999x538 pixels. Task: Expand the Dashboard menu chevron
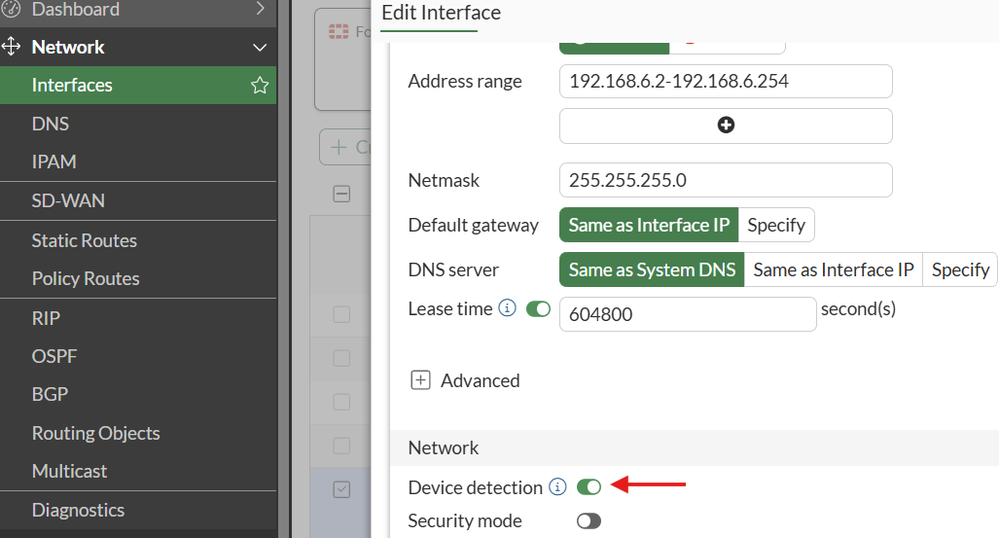260,10
